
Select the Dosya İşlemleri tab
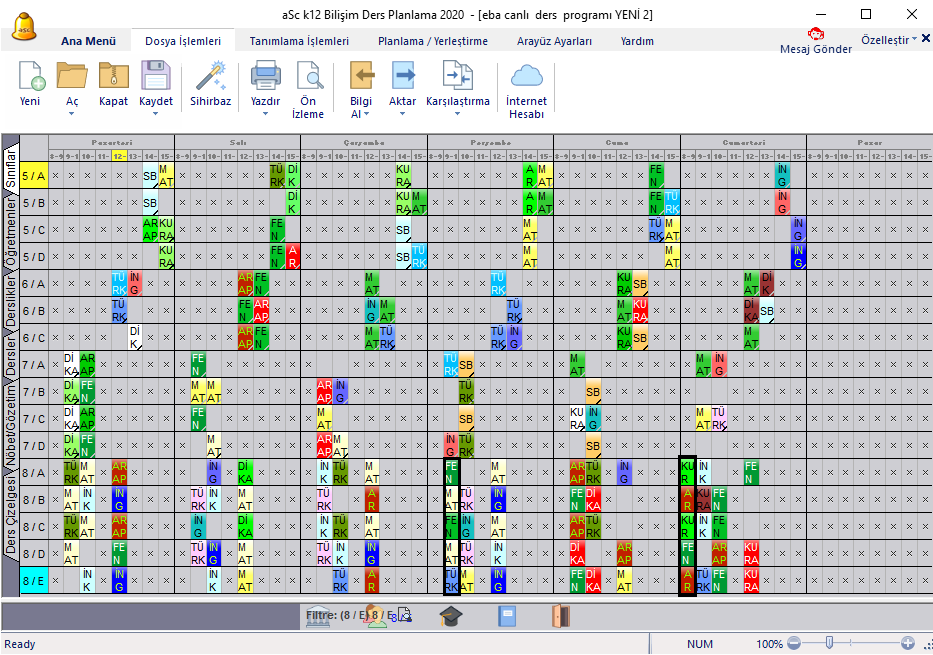pyautogui.click(x=183, y=41)
